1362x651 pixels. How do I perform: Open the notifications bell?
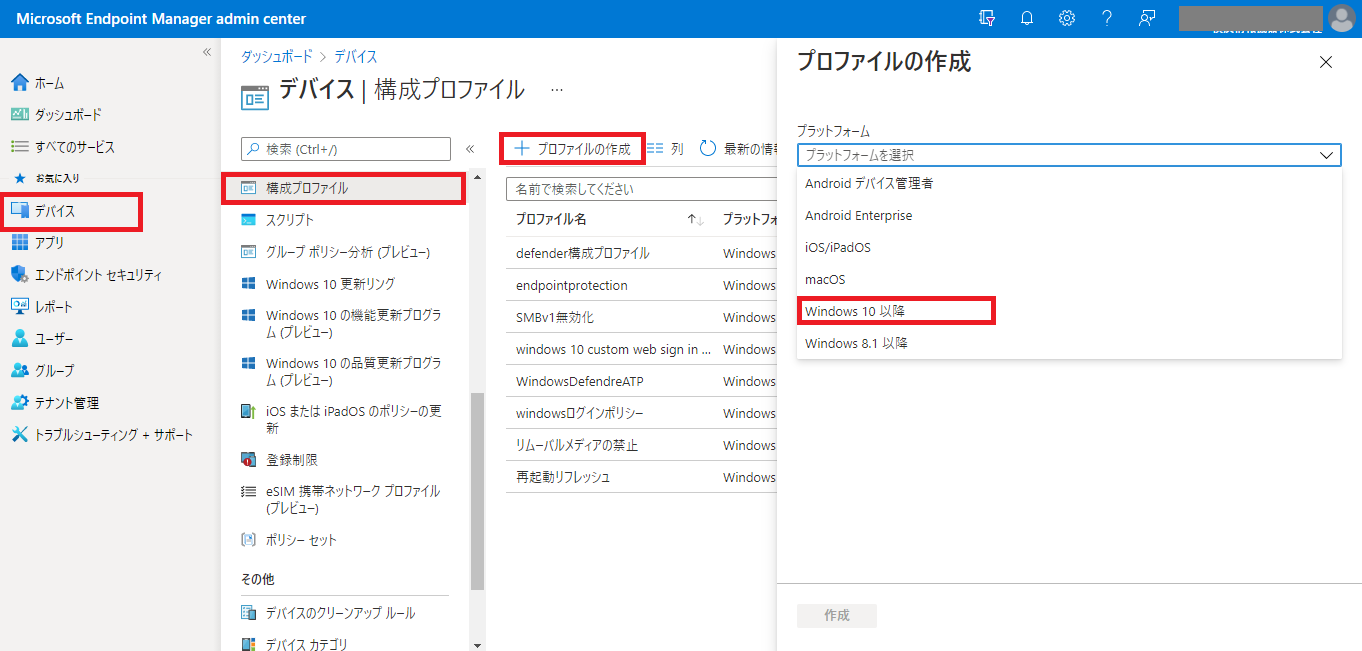[x=1027, y=18]
